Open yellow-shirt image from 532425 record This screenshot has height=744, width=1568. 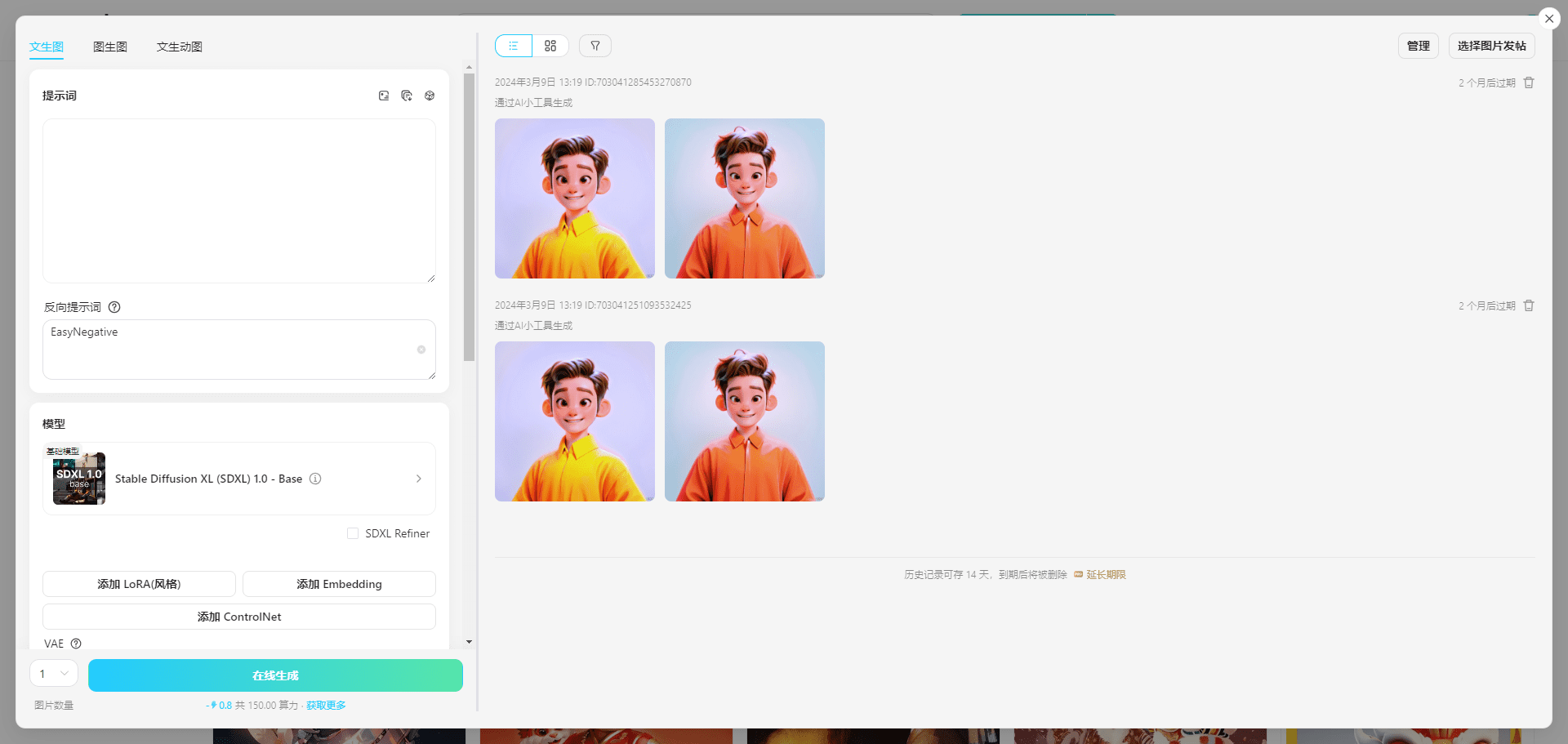pos(575,421)
